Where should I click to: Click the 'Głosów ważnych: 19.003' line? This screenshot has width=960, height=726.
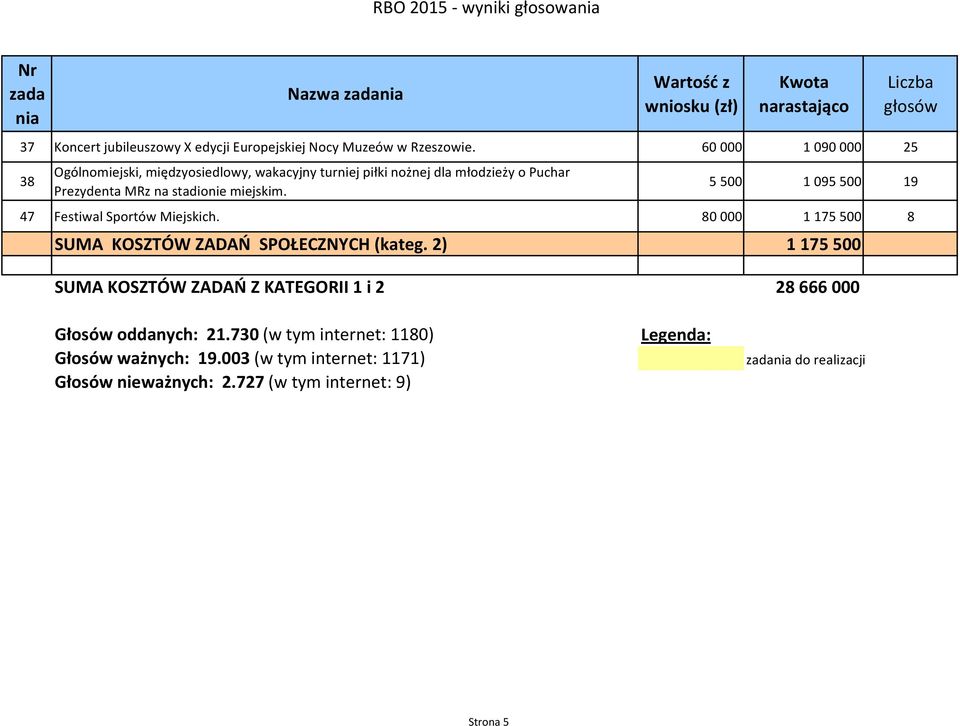tap(239, 358)
